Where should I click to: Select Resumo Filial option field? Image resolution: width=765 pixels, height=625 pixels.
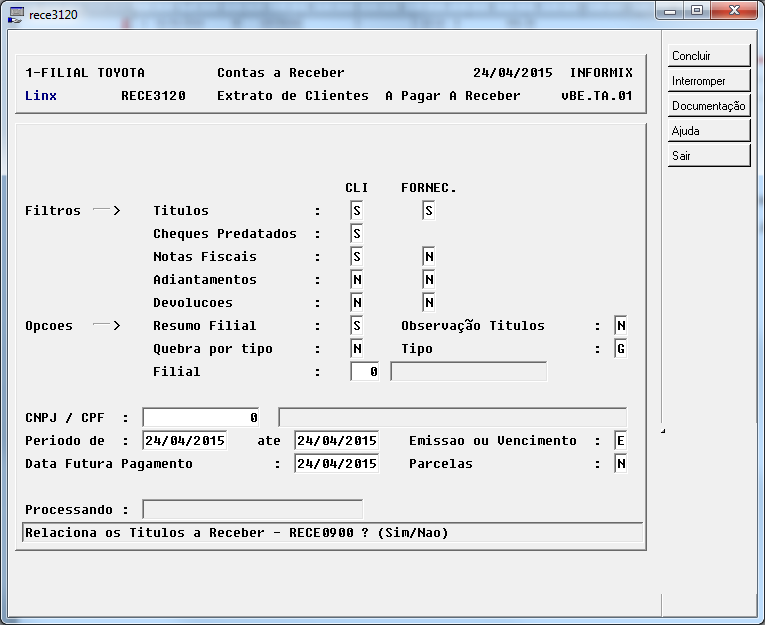pos(357,325)
